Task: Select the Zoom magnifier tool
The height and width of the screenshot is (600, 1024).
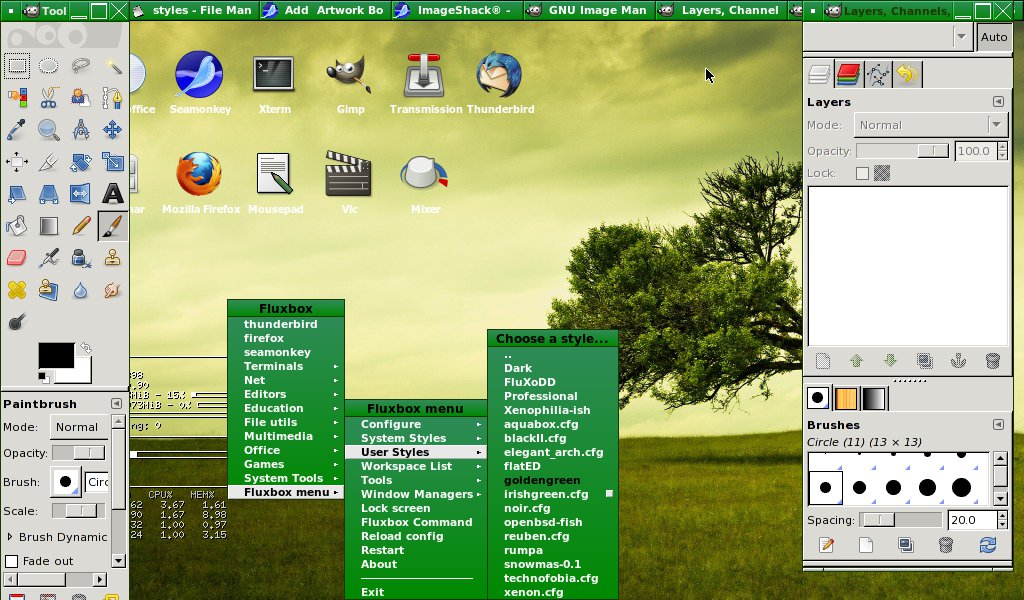Action: pos(48,129)
